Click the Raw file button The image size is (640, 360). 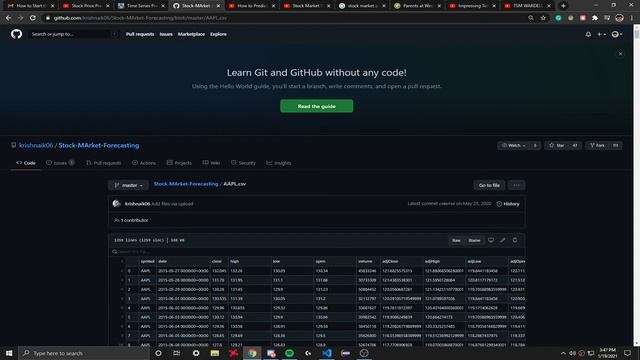tap(456, 240)
